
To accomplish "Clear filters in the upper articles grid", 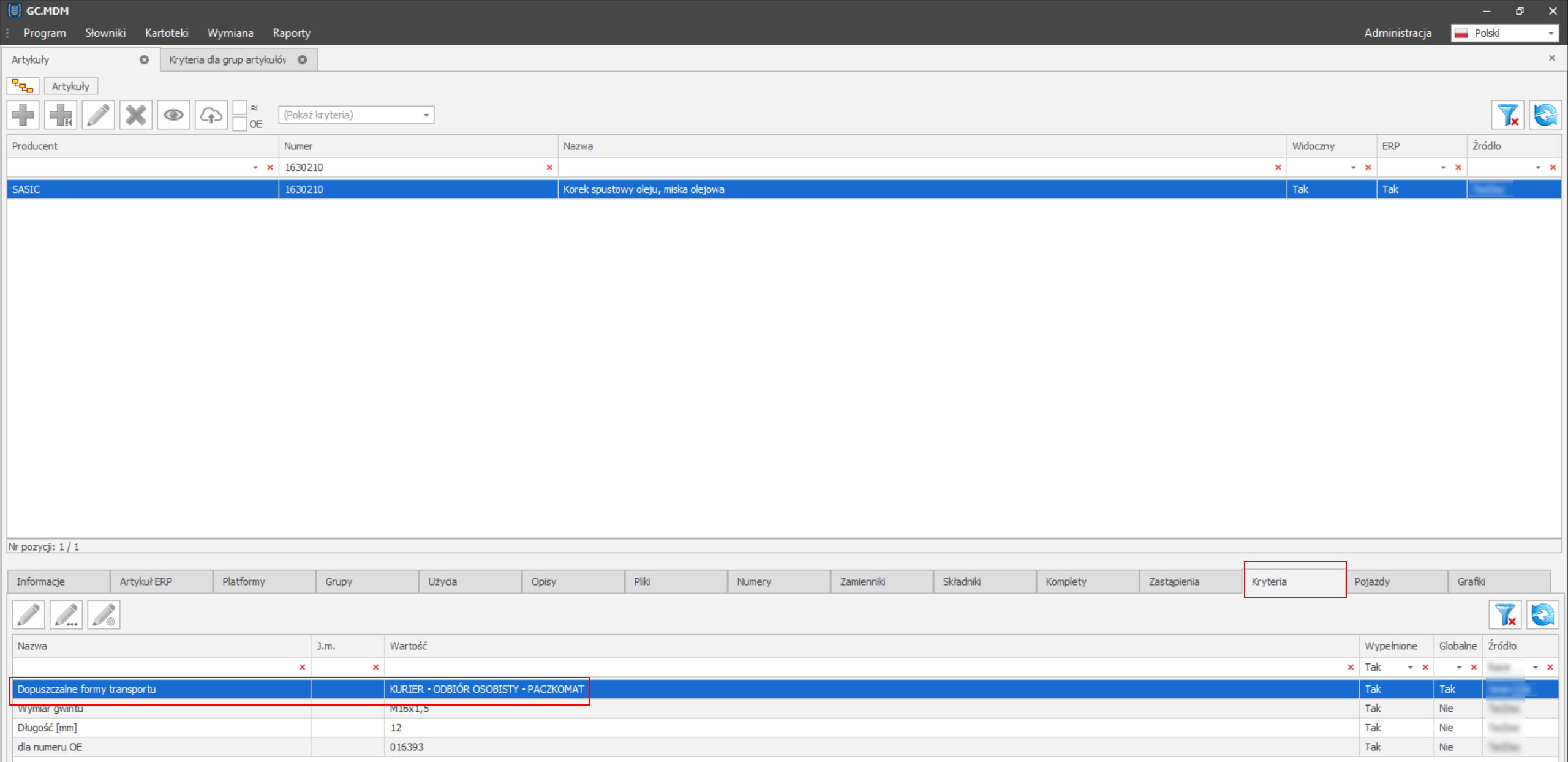I will [1507, 115].
